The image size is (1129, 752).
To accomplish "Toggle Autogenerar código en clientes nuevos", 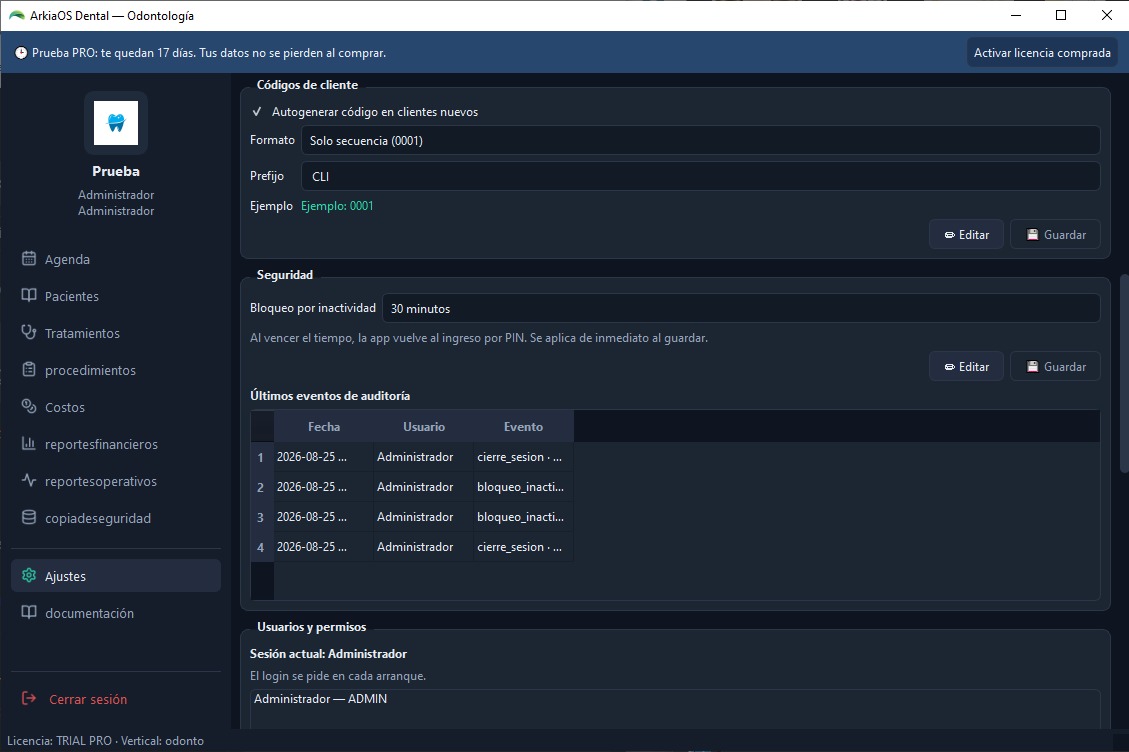I will point(364,112).
